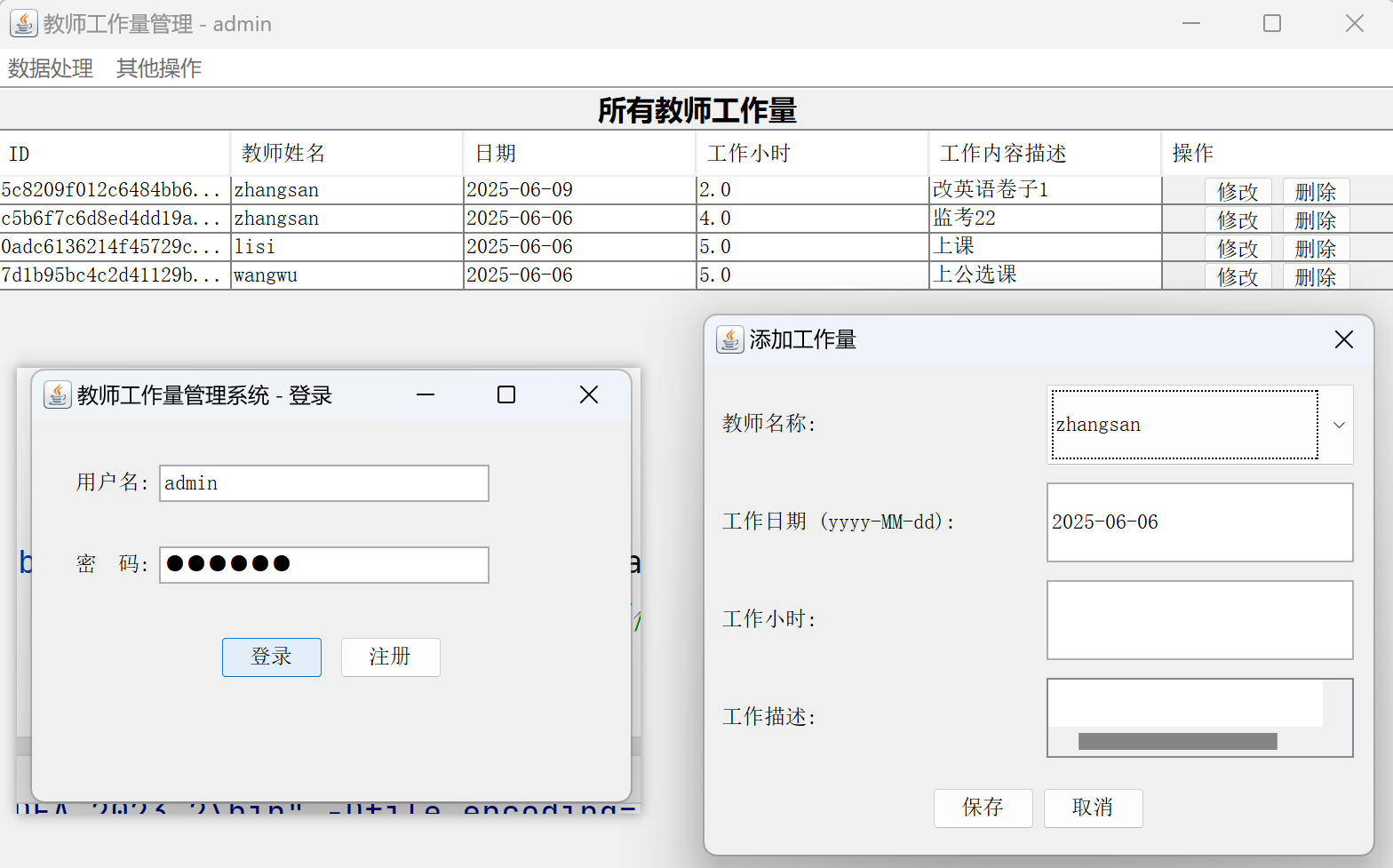Maximize the main 教师工作量管理 window
The height and width of the screenshot is (868, 1393).
point(1272,24)
